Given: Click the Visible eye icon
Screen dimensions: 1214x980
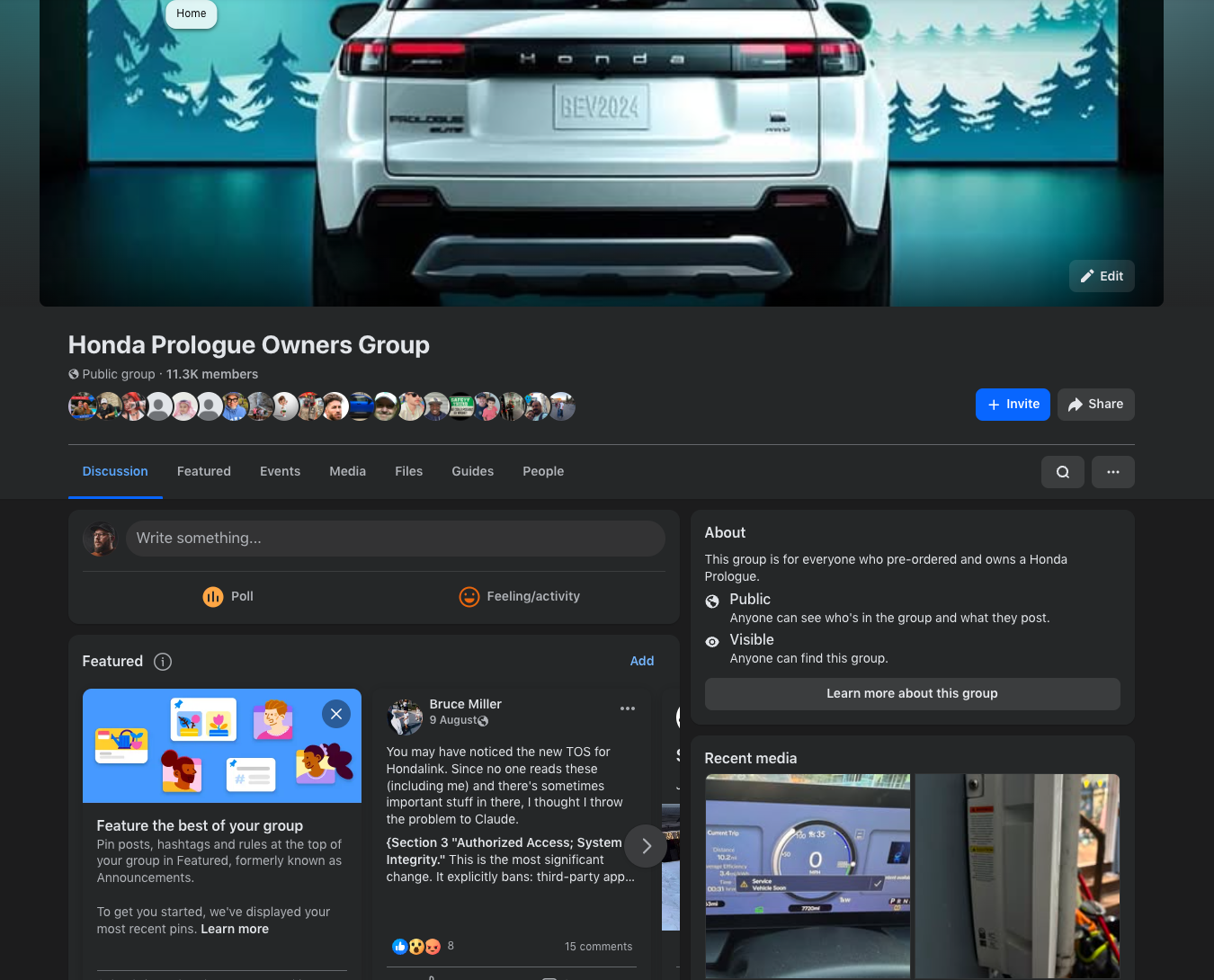Looking at the screenshot, I should point(712,642).
